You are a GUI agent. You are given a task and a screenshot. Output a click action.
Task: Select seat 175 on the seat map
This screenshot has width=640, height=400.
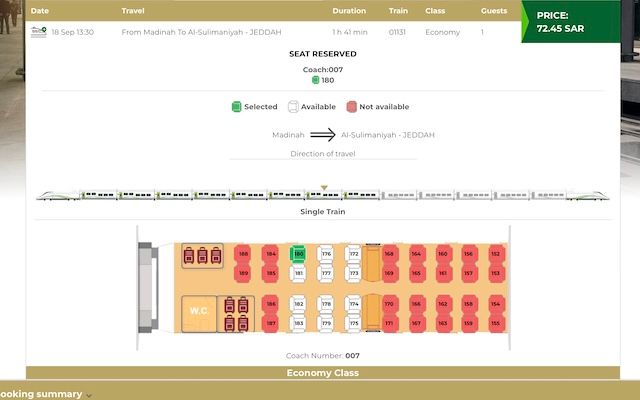pos(353,322)
